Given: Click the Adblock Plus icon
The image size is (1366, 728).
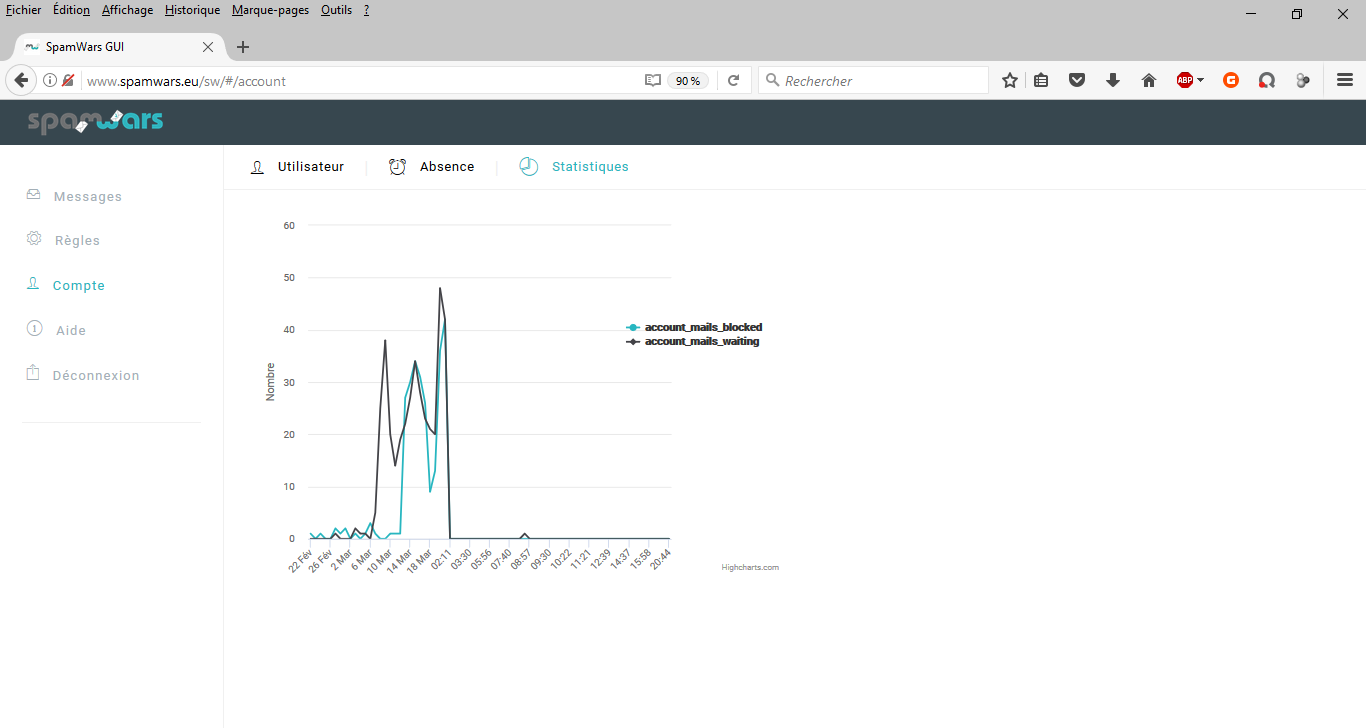Looking at the screenshot, I should pos(1185,80).
